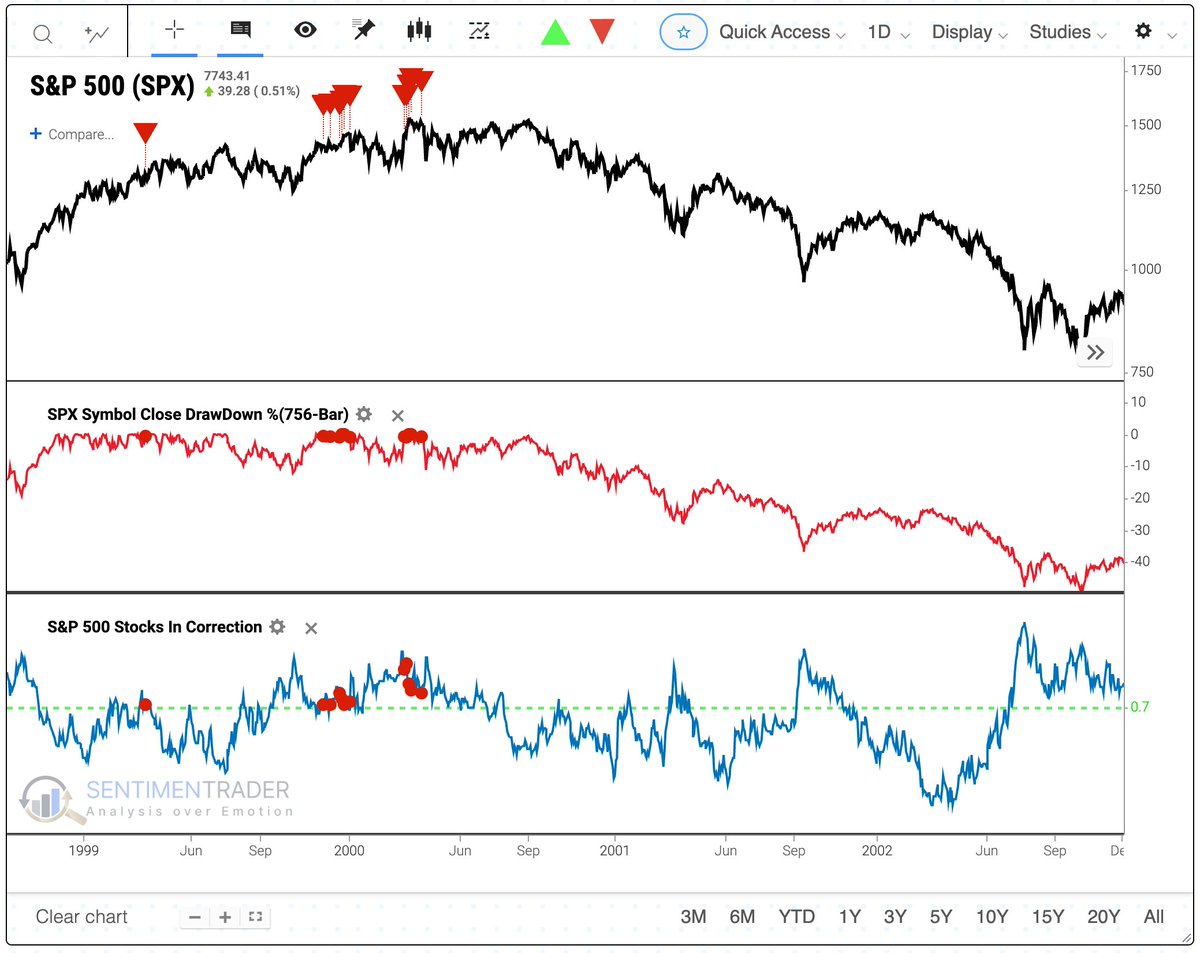Open settings for Stocks In Correction study
1200x953 pixels.
pos(277,627)
